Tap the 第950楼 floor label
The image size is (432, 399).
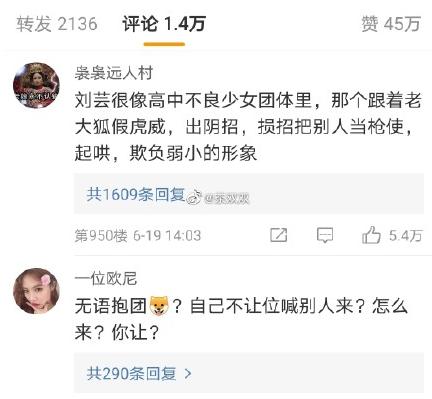pyautogui.click(x=101, y=236)
